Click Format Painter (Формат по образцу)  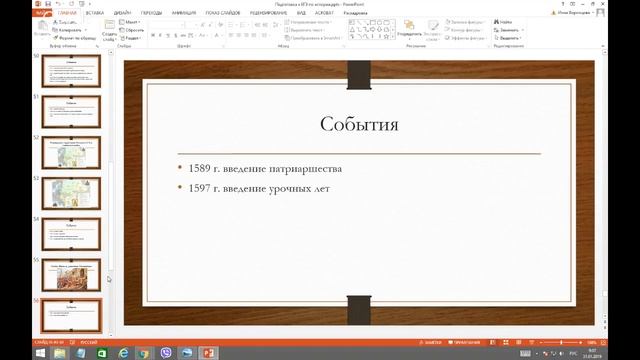pos(74,38)
